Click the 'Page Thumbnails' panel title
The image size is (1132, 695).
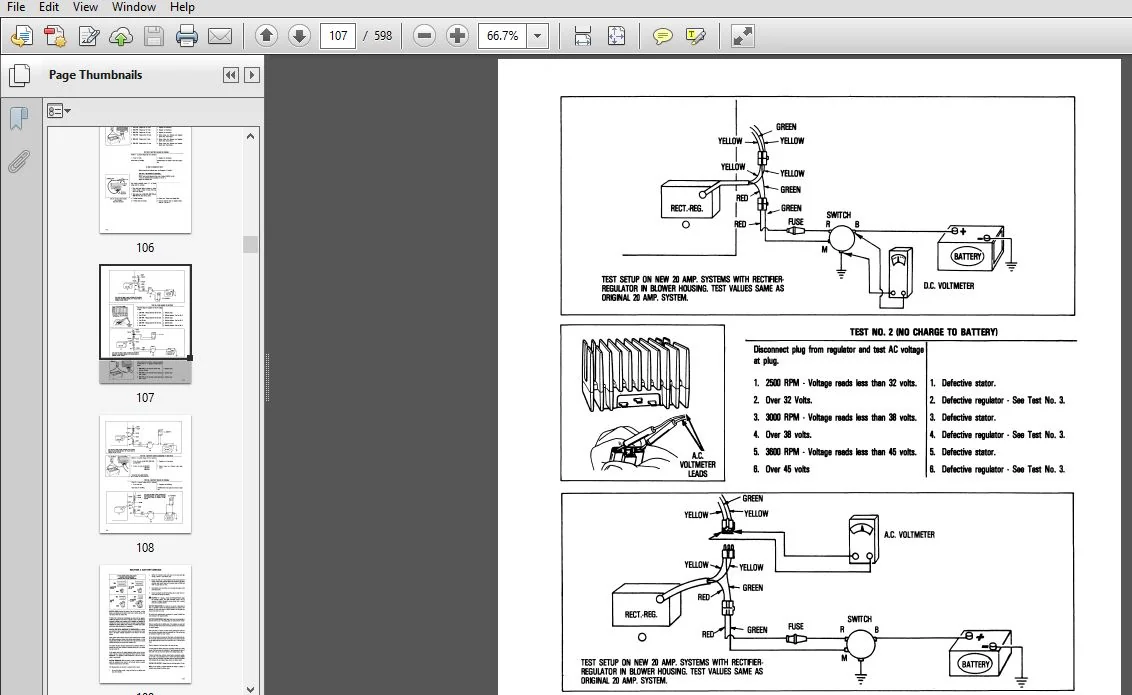(x=95, y=75)
